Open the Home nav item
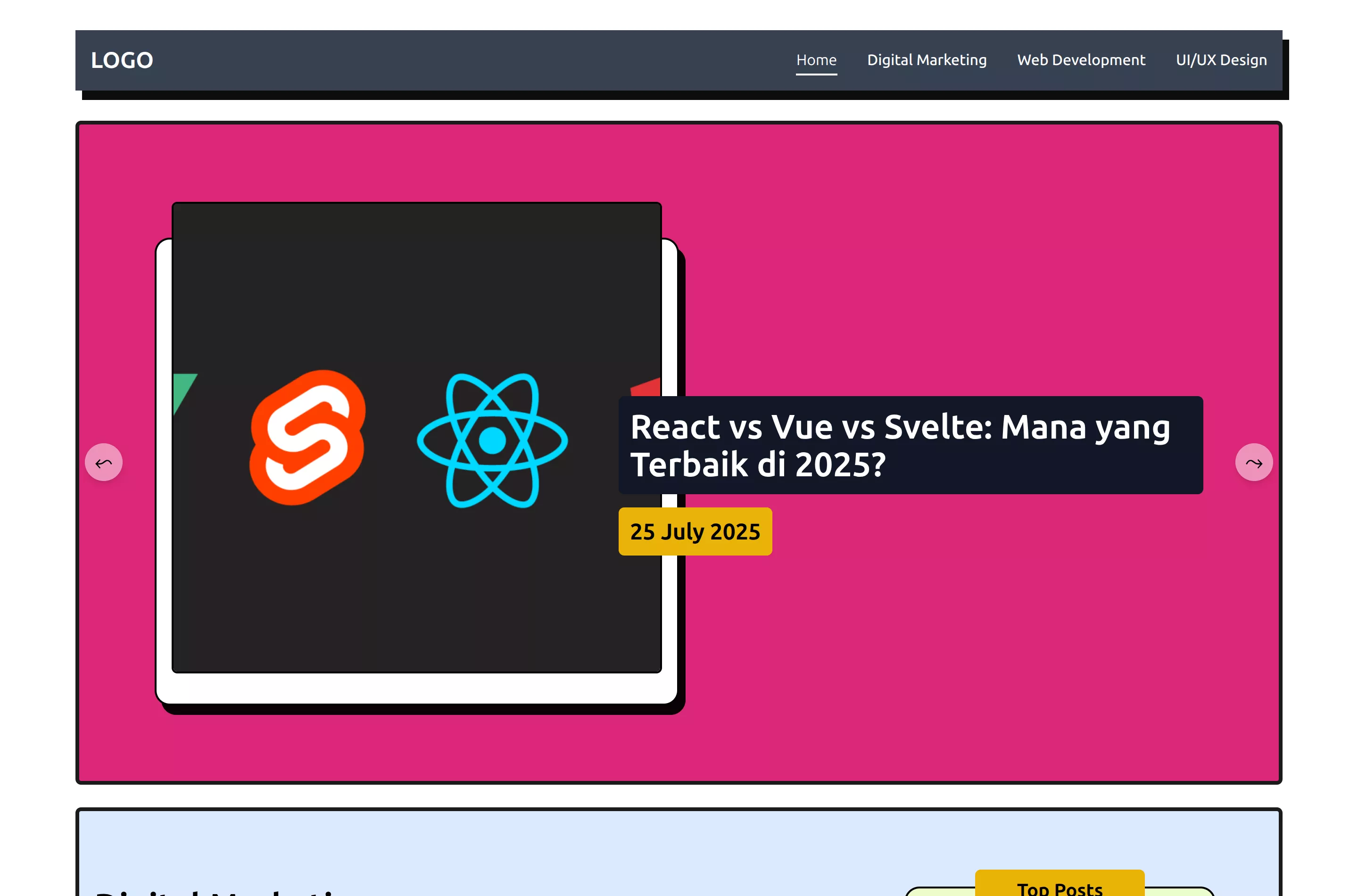Screen dimensions: 1358x896 point(816,60)
